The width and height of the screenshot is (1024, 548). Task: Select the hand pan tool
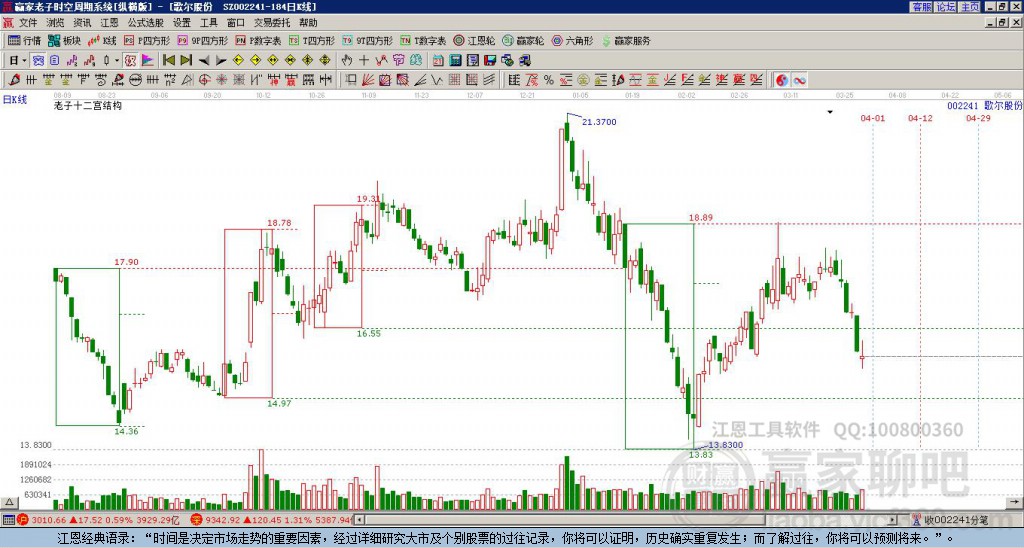[x=347, y=60]
